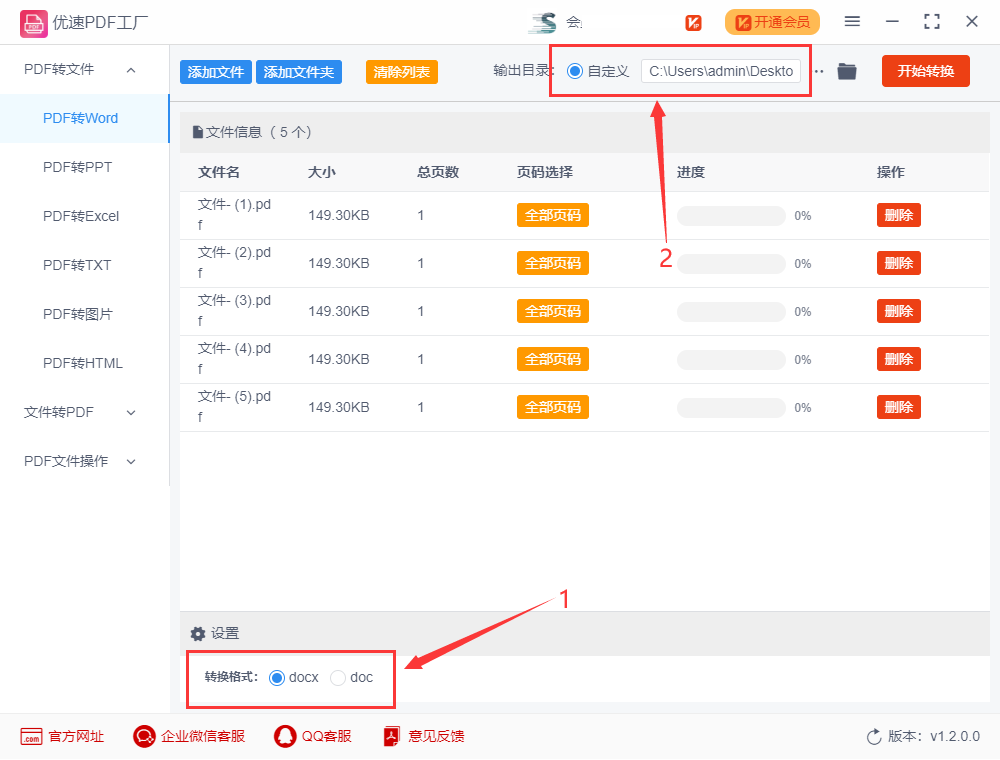Click the 页码选择 column header
This screenshot has height=760, width=1000.
(545, 172)
